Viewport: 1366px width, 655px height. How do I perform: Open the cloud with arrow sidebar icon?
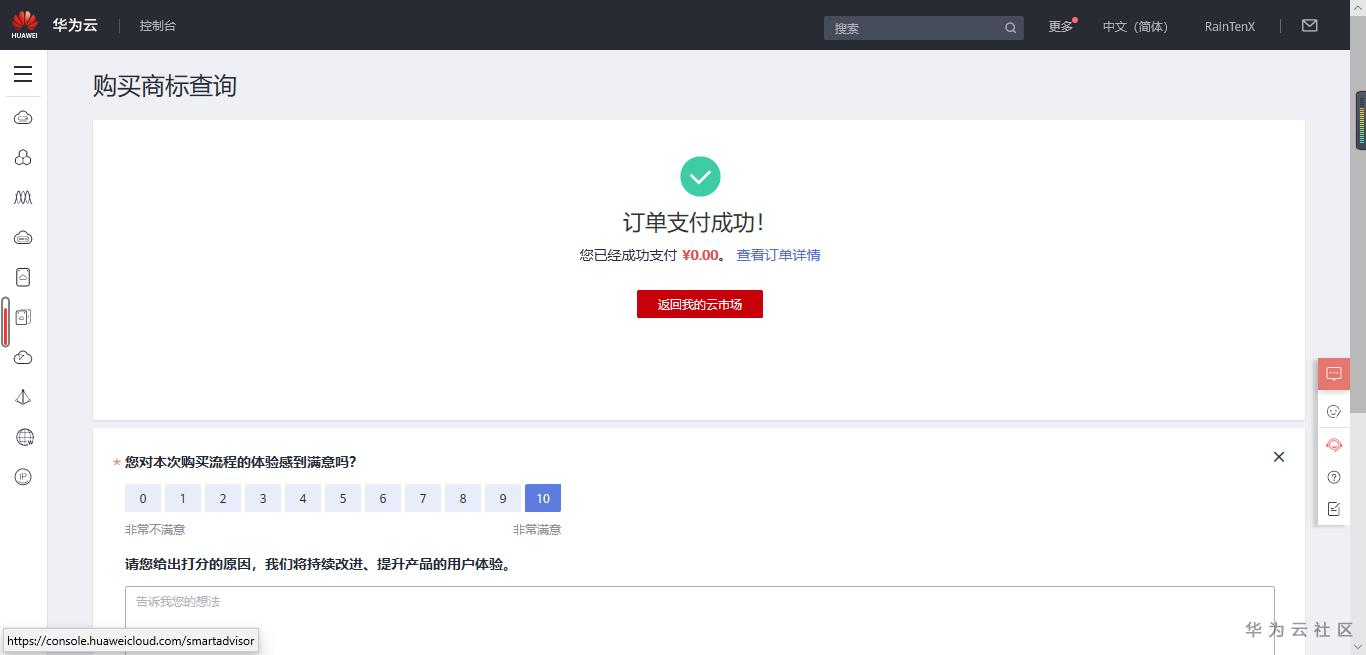pos(23,357)
